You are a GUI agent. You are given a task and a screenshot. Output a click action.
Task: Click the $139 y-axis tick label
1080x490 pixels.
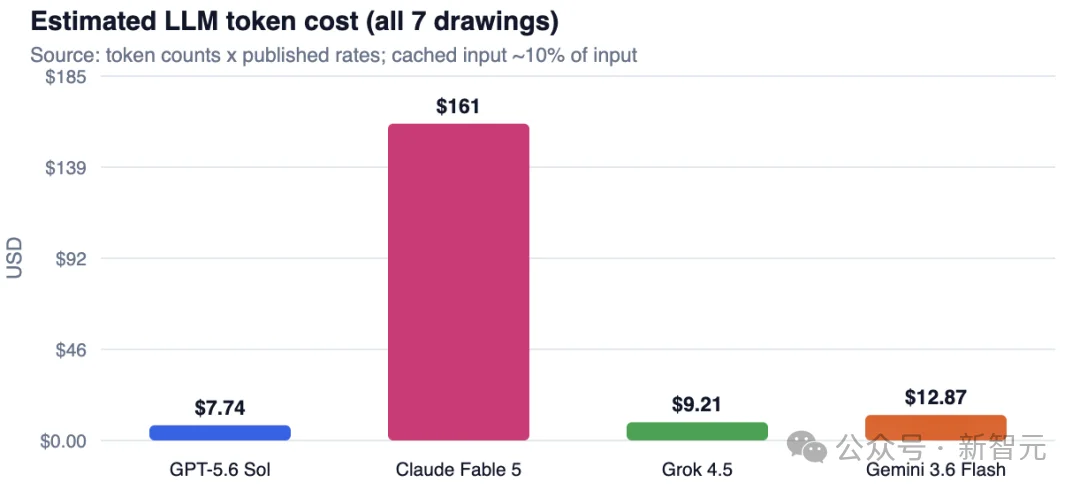coord(65,168)
